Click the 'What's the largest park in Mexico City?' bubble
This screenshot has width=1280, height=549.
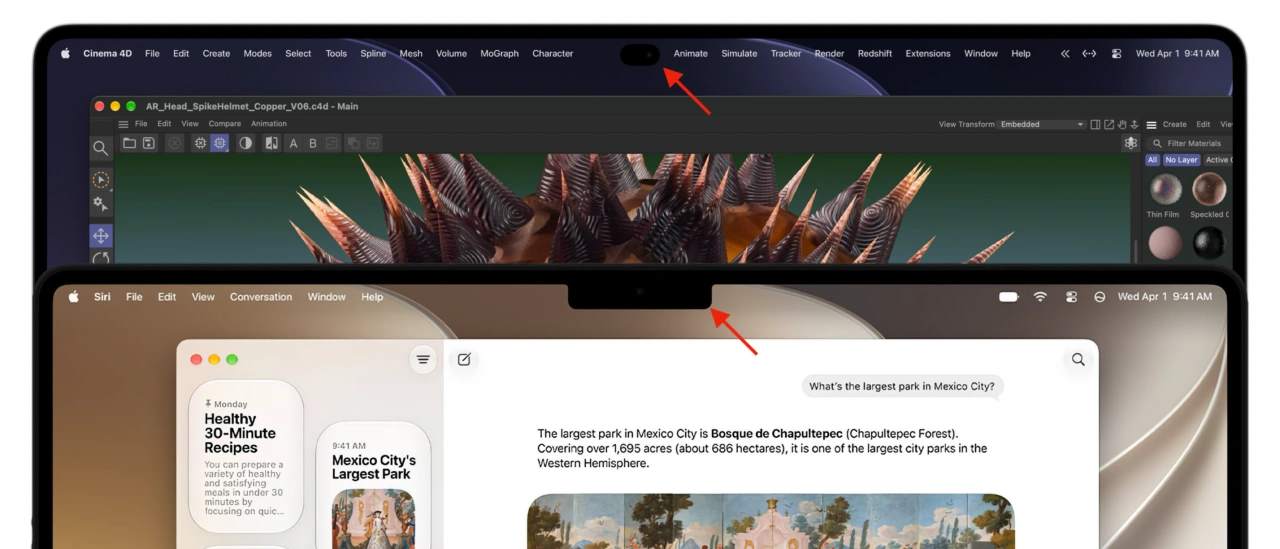click(x=902, y=387)
